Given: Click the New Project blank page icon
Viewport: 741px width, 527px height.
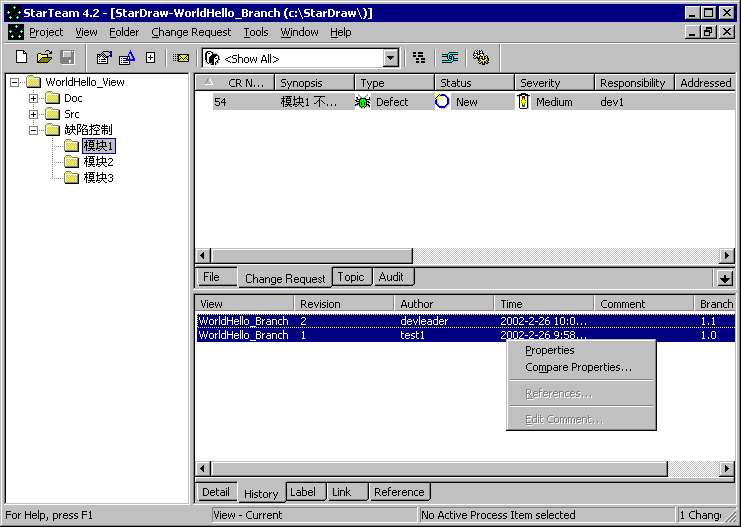Looking at the screenshot, I should click(x=21, y=58).
